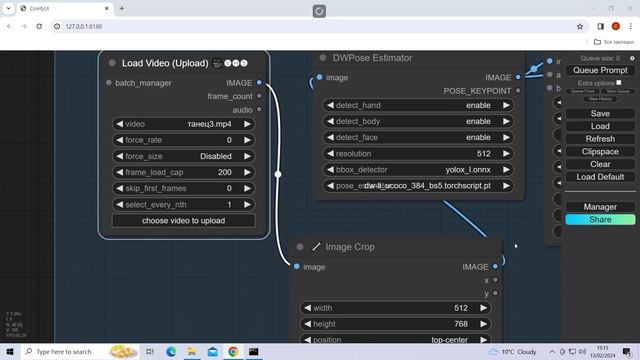Open the terminal window from the taskbar
640x360 pixels.
[253, 351]
